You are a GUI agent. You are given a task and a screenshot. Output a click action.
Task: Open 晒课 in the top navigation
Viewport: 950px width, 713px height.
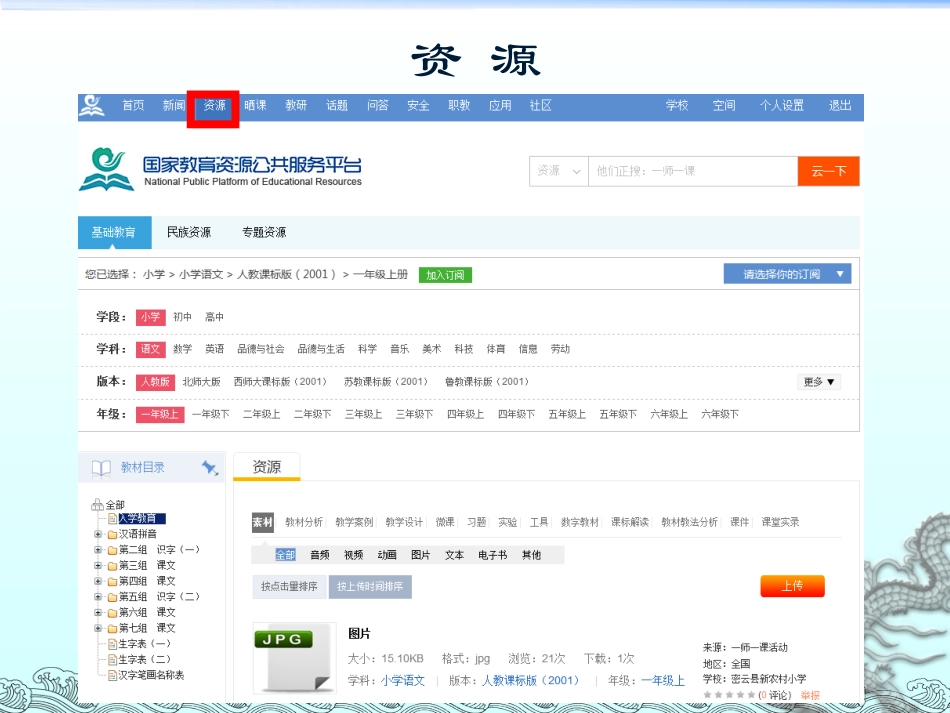pyautogui.click(x=255, y=105)
